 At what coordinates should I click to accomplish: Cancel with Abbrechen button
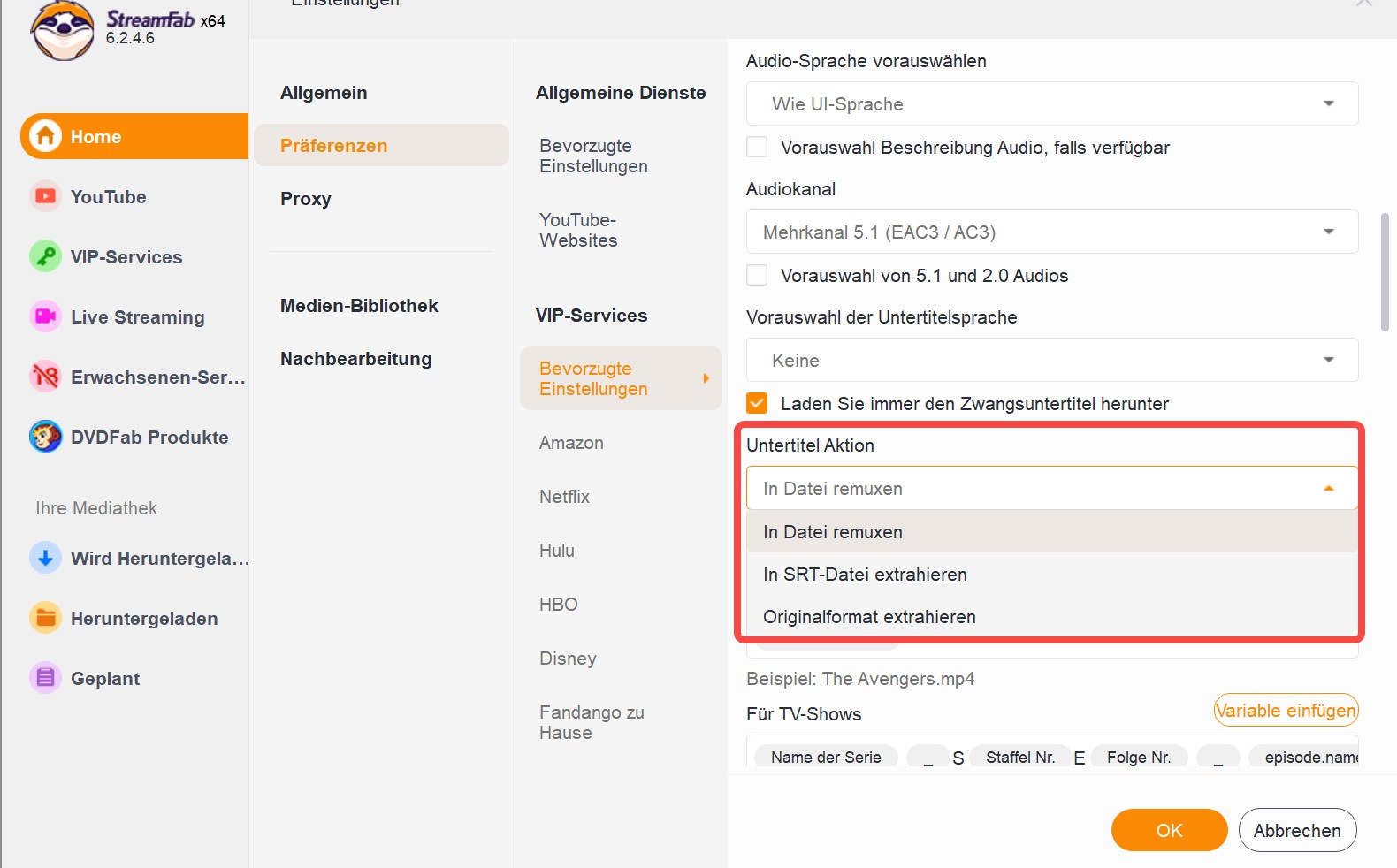tap(1297, 830)
